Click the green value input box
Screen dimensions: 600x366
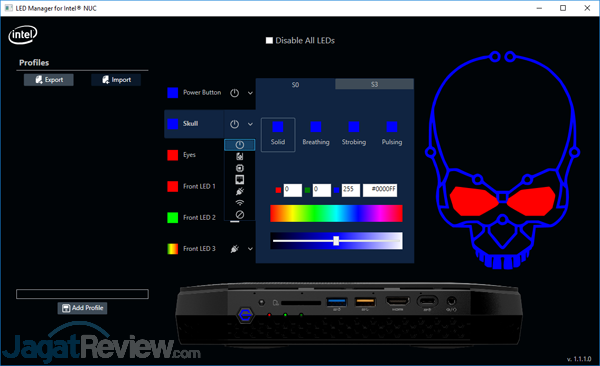(x=322, y=190)
